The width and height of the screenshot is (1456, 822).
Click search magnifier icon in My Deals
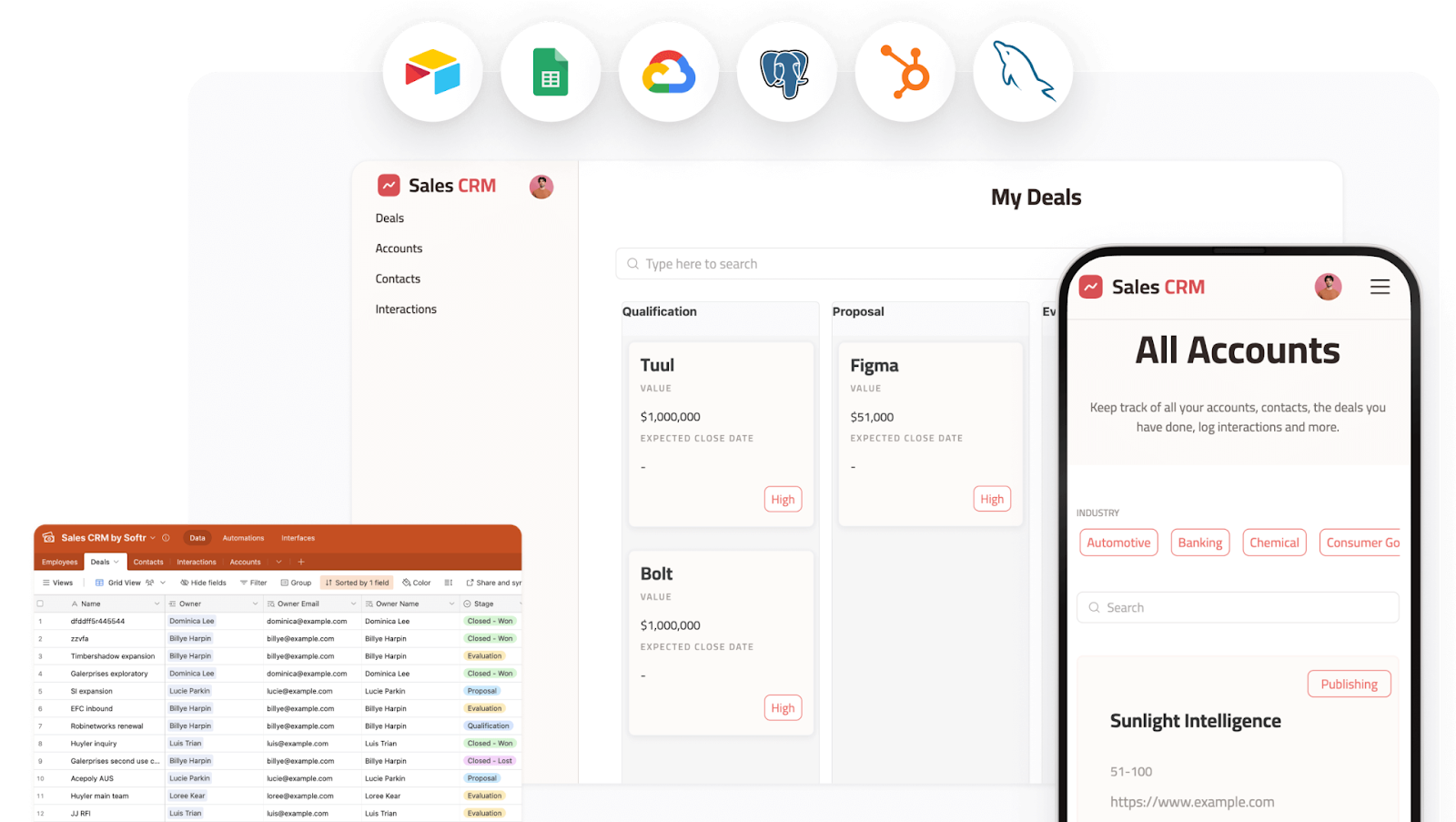(x=632, y=264)
